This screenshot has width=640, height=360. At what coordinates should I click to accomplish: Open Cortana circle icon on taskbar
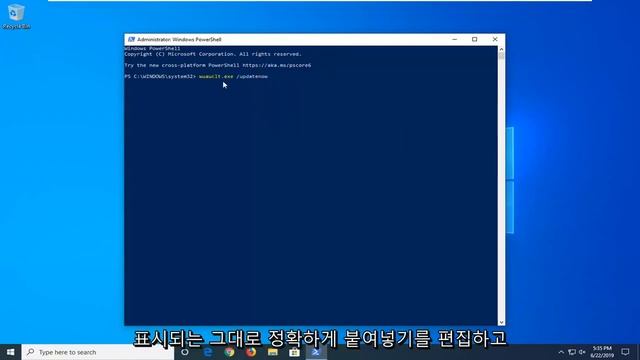tap(185, 352)
